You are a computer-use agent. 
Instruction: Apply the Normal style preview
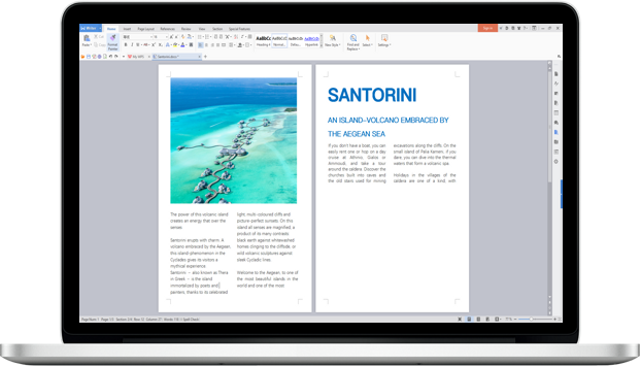point(279,40)
